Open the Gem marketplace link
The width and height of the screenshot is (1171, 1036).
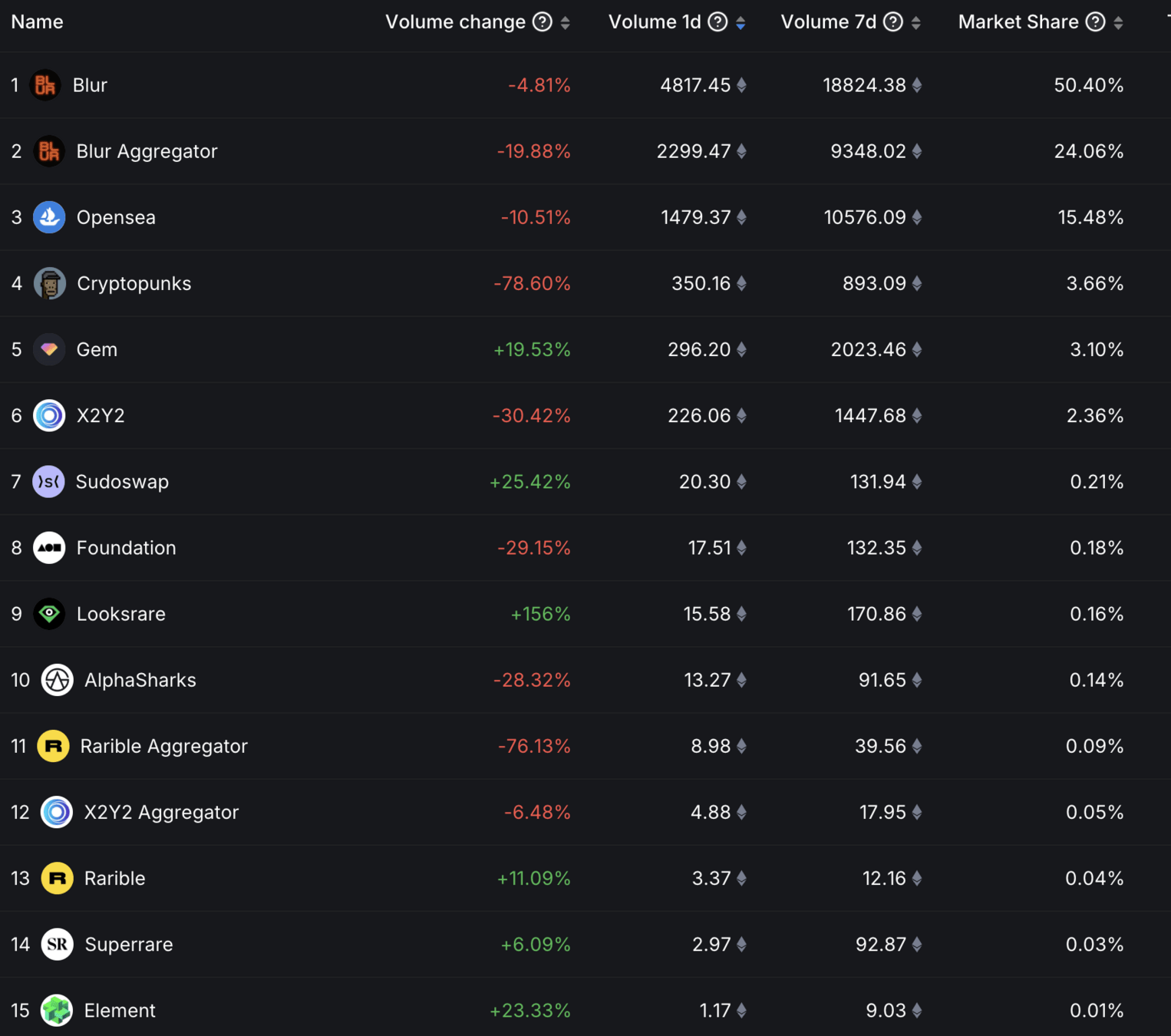pyautogui.click(x=97, y=349)
